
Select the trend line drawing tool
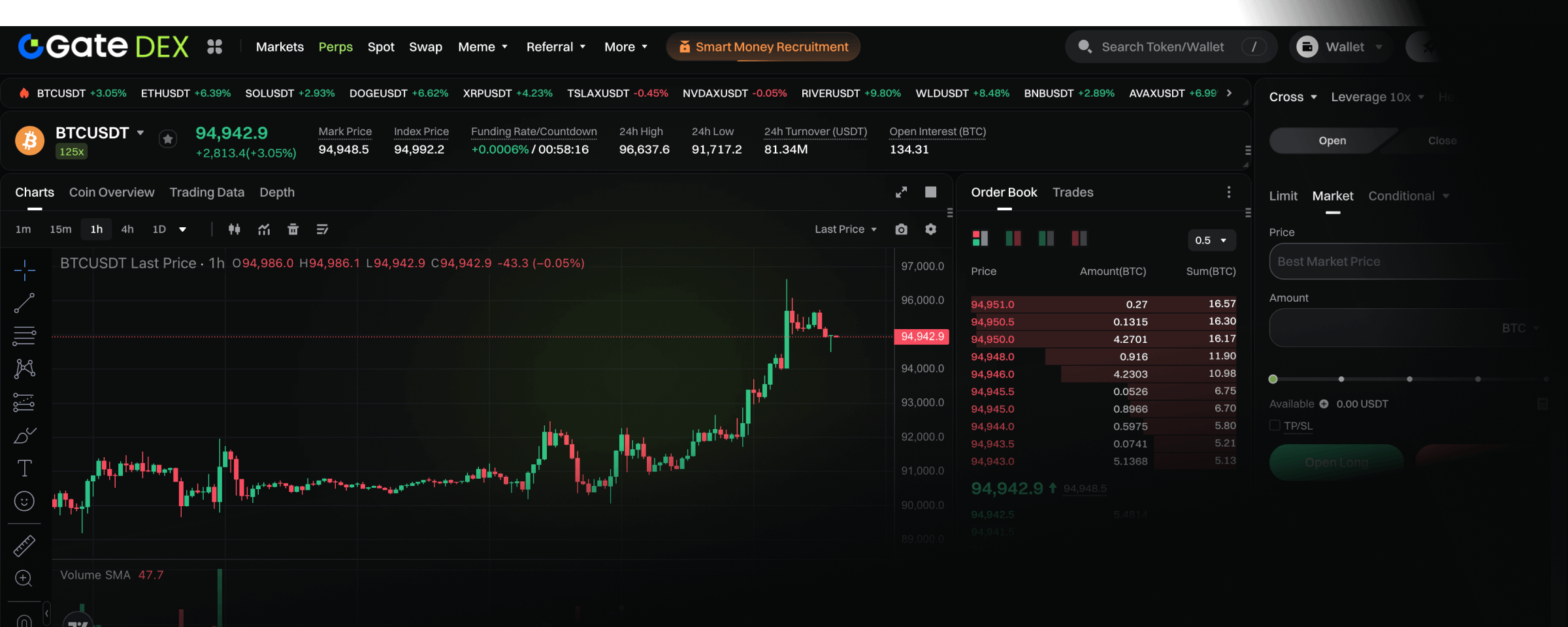pyautogui.click(x=24, y=303)
